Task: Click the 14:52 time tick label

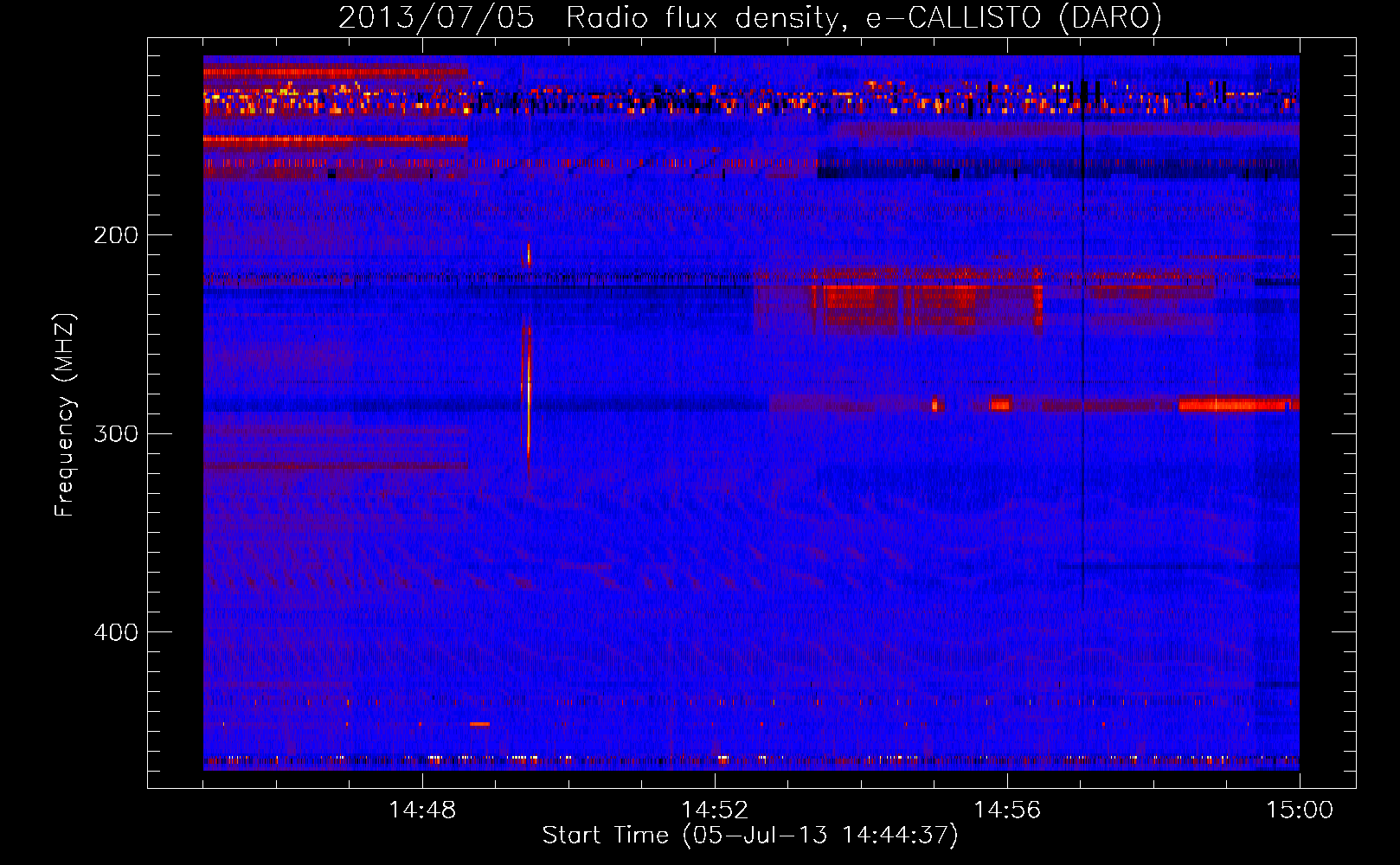Action: [715, 811]
